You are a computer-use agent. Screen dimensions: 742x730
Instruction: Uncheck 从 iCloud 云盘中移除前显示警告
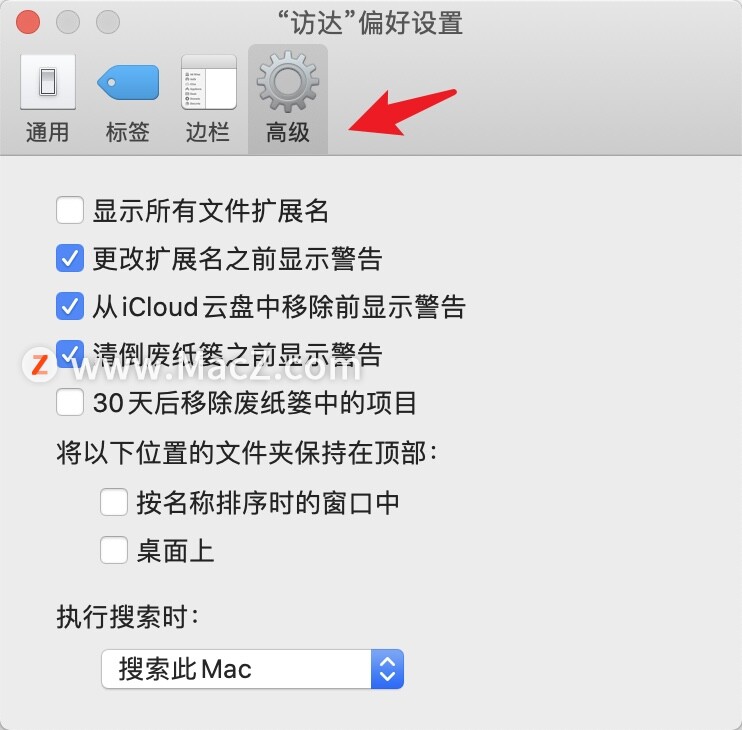pyautogui.click(x=70, y=306)
